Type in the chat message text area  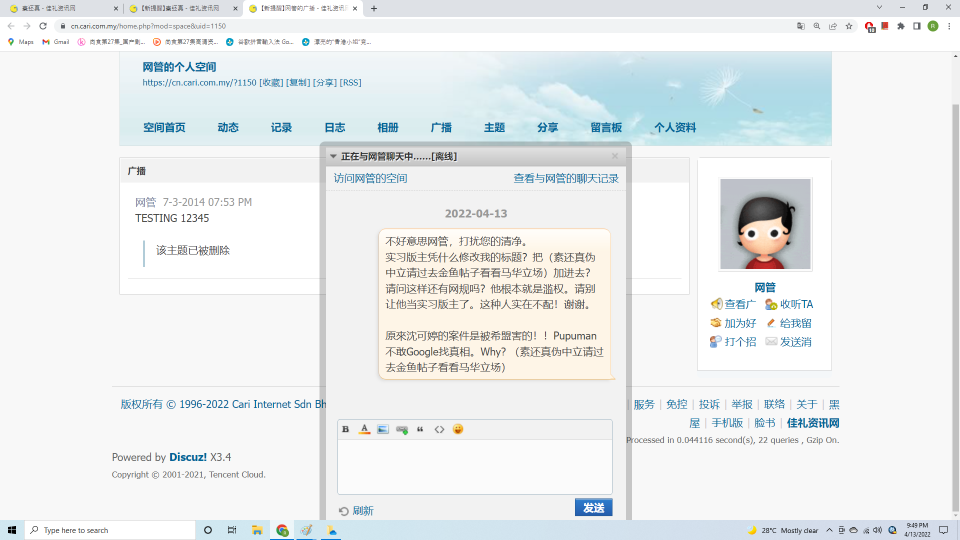474,467
